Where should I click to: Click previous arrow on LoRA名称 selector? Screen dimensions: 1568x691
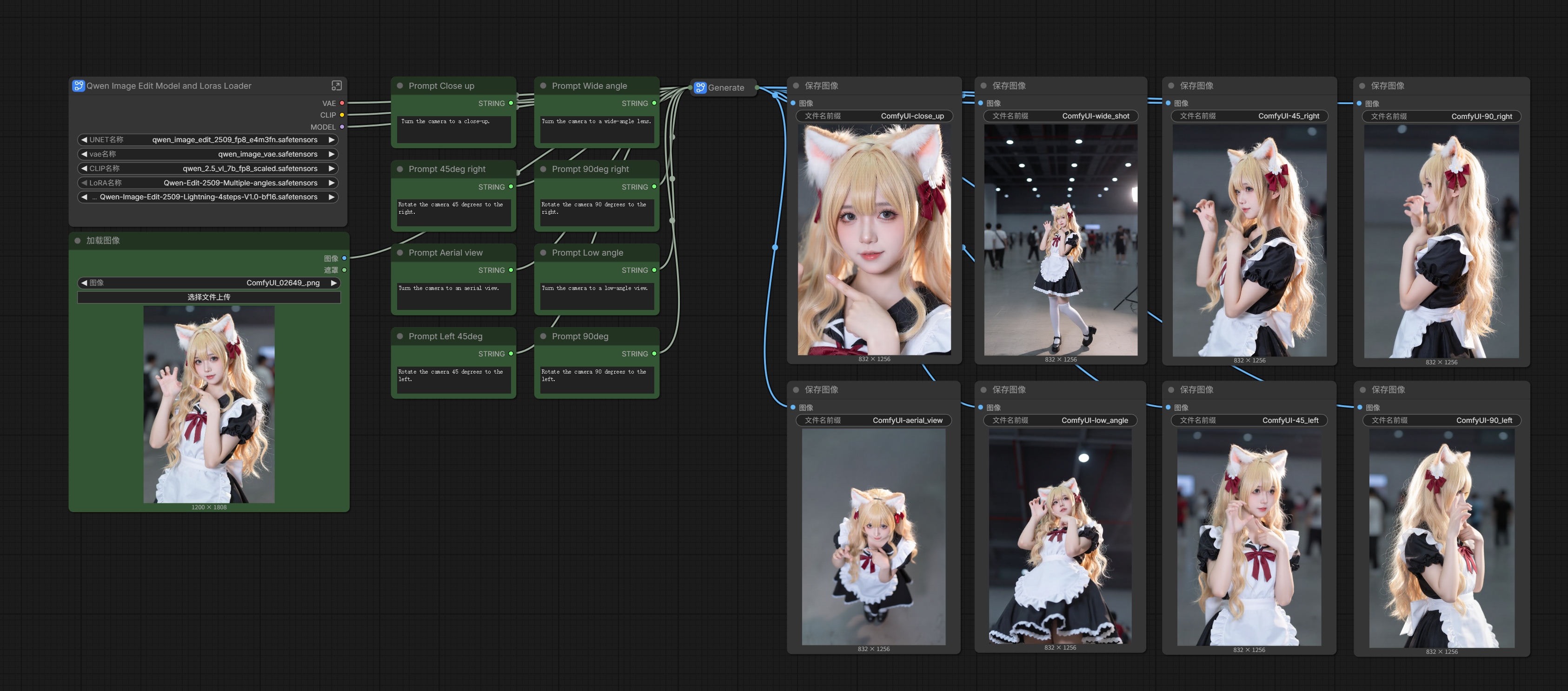click(x=84, y=183)
